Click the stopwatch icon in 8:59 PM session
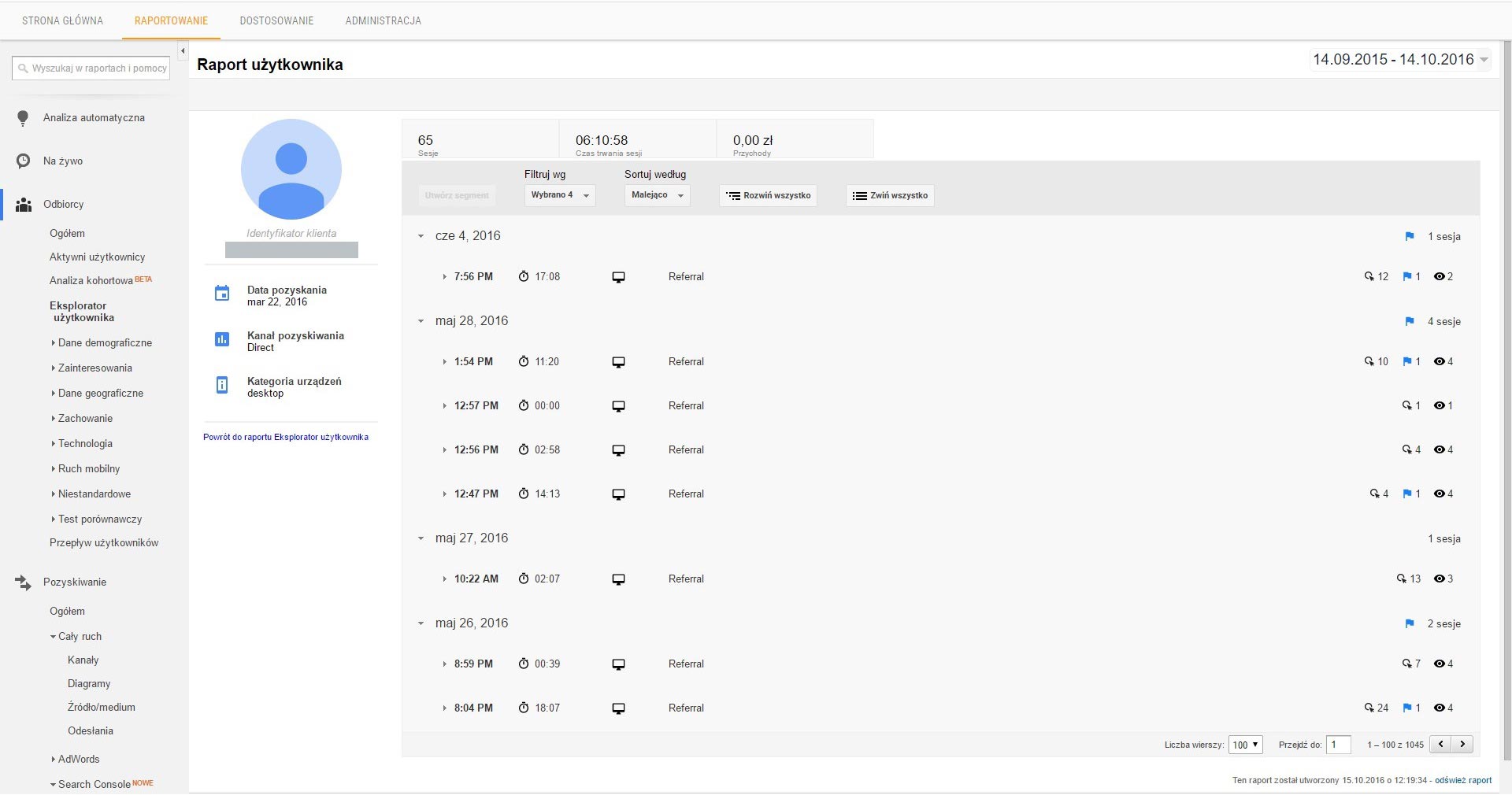The image size is (1512, 795). coord(524,664)
